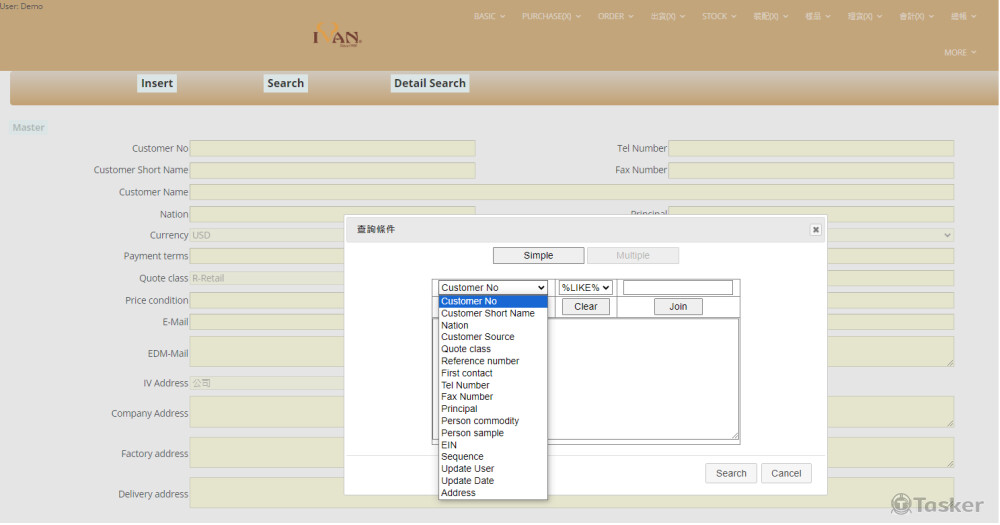
Task: Select 'Address' at bottom of list
Action: tap(458, 493)
